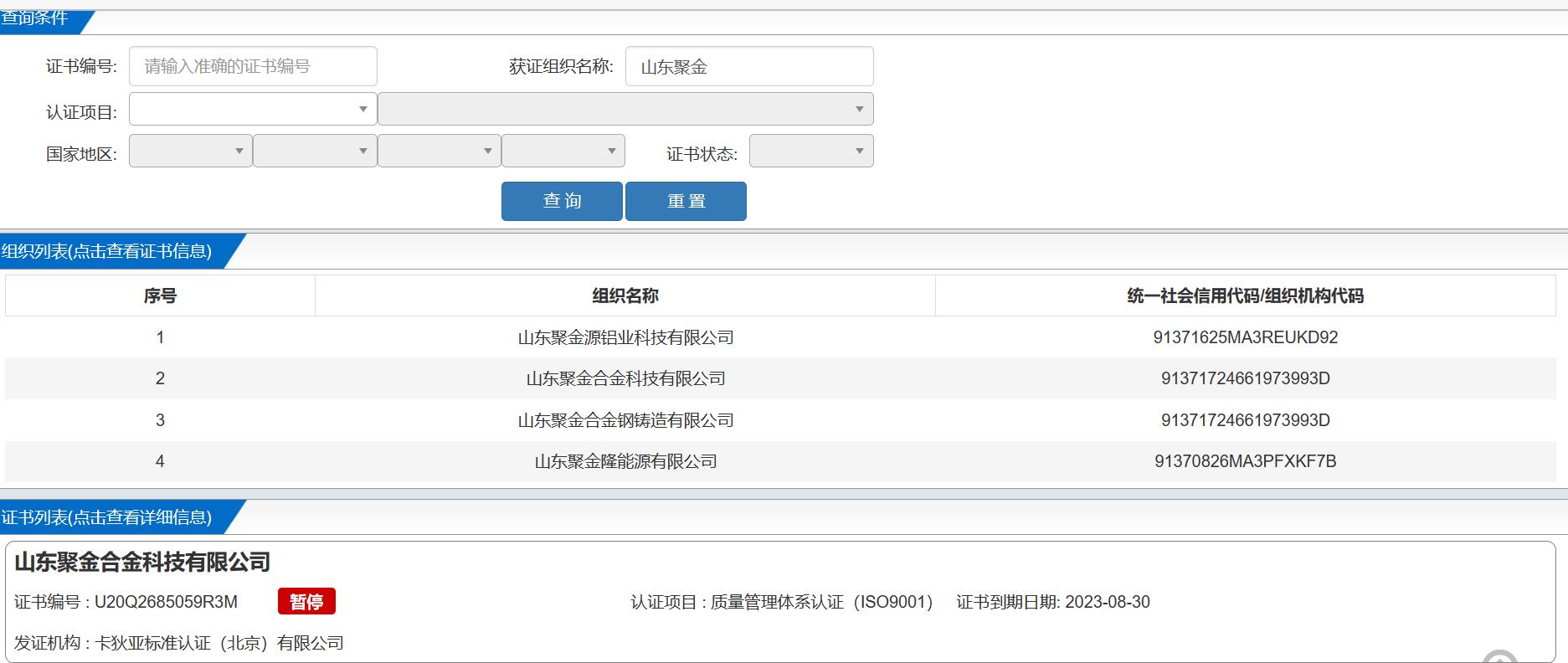Click the 序号 column header

click(x=160, y=296)
